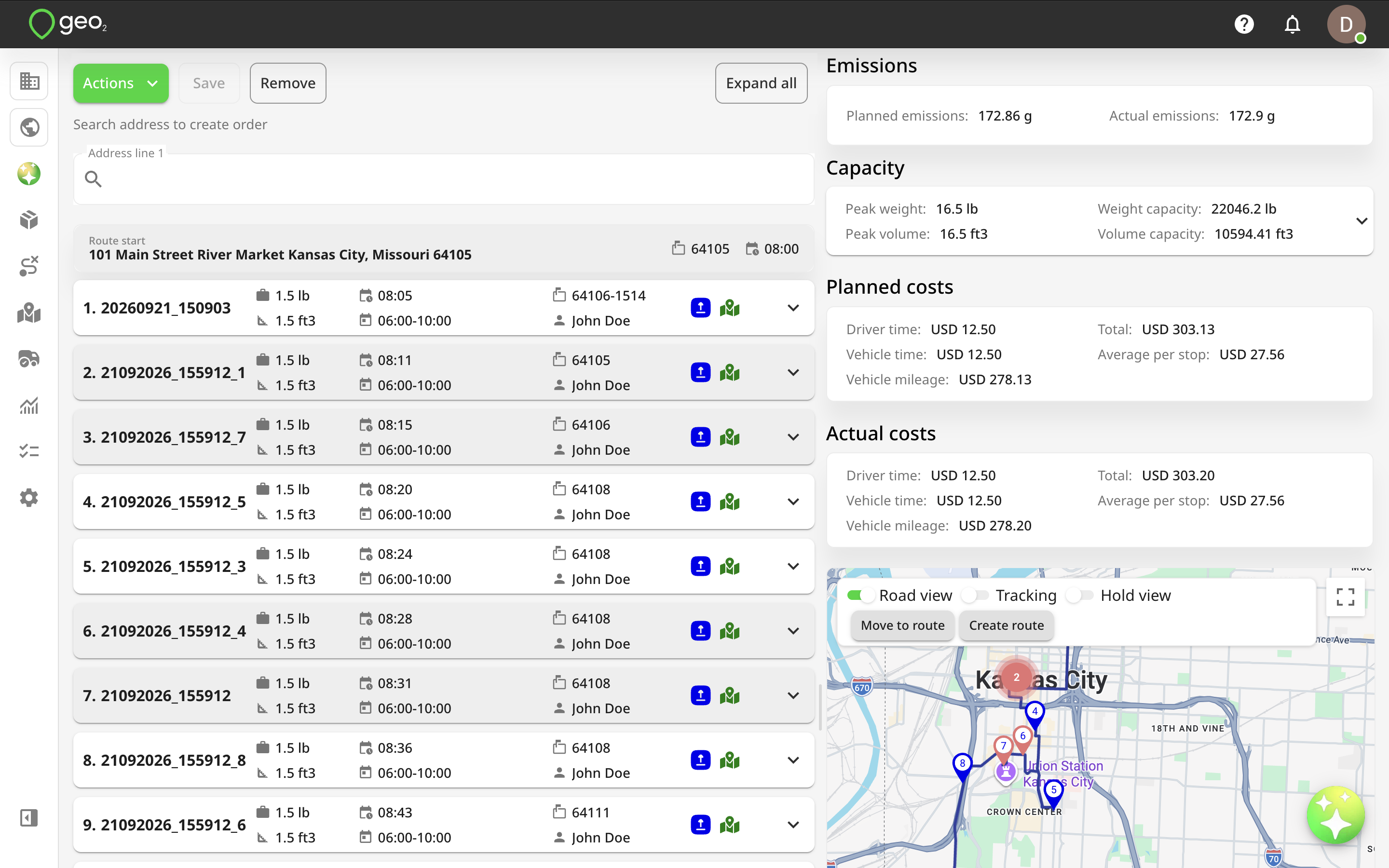Click map marker number 8
Image resolution: width=1389 pixels, height=868 pixels.
pyautogui.click(x=963, y=766)
